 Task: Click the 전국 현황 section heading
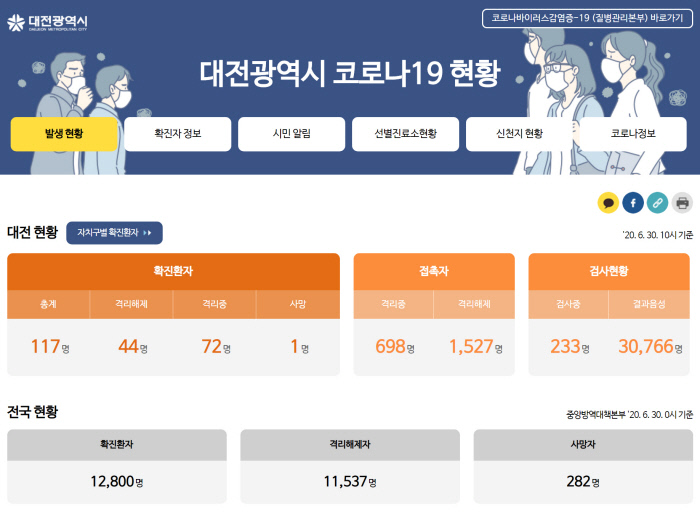click(33, 412)
